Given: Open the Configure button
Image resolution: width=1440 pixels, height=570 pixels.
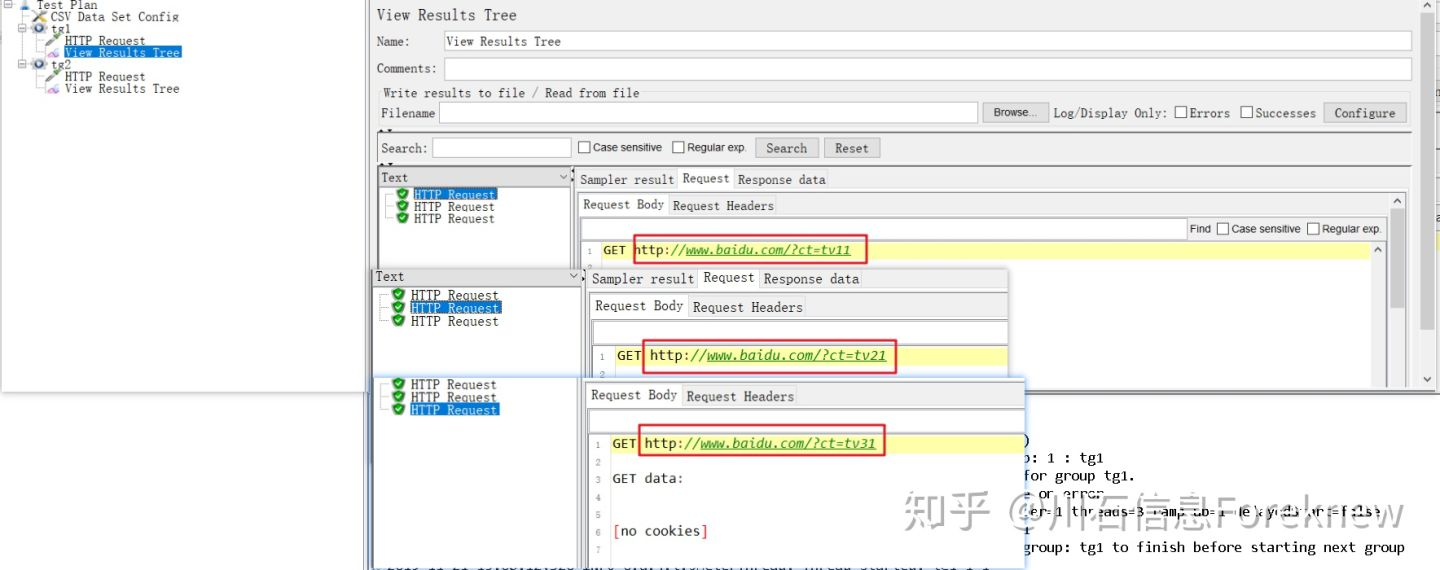Looking at the screenshot, I should coord(1365,113).
